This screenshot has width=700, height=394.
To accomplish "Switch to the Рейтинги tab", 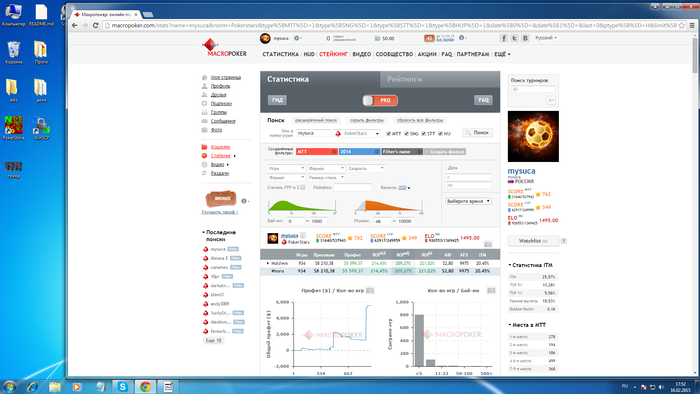I will click(404, 79).
